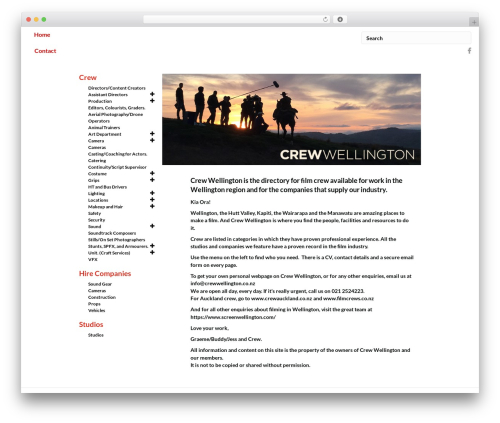
Task: Open the Costume category link
Action: [x=97, y=174]
